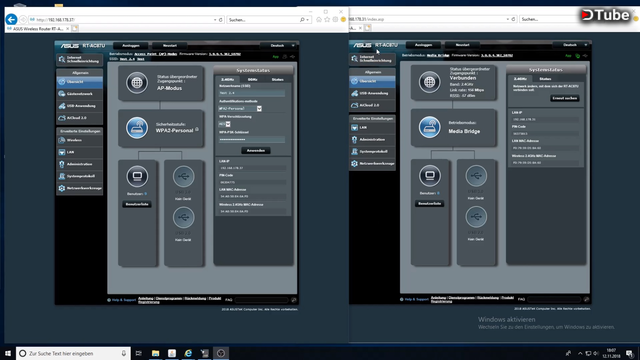The width and height of the screenshot is (640, 360).
Task: Open Übersicht in left window sidebar
Action: click(x=80, y=82)
